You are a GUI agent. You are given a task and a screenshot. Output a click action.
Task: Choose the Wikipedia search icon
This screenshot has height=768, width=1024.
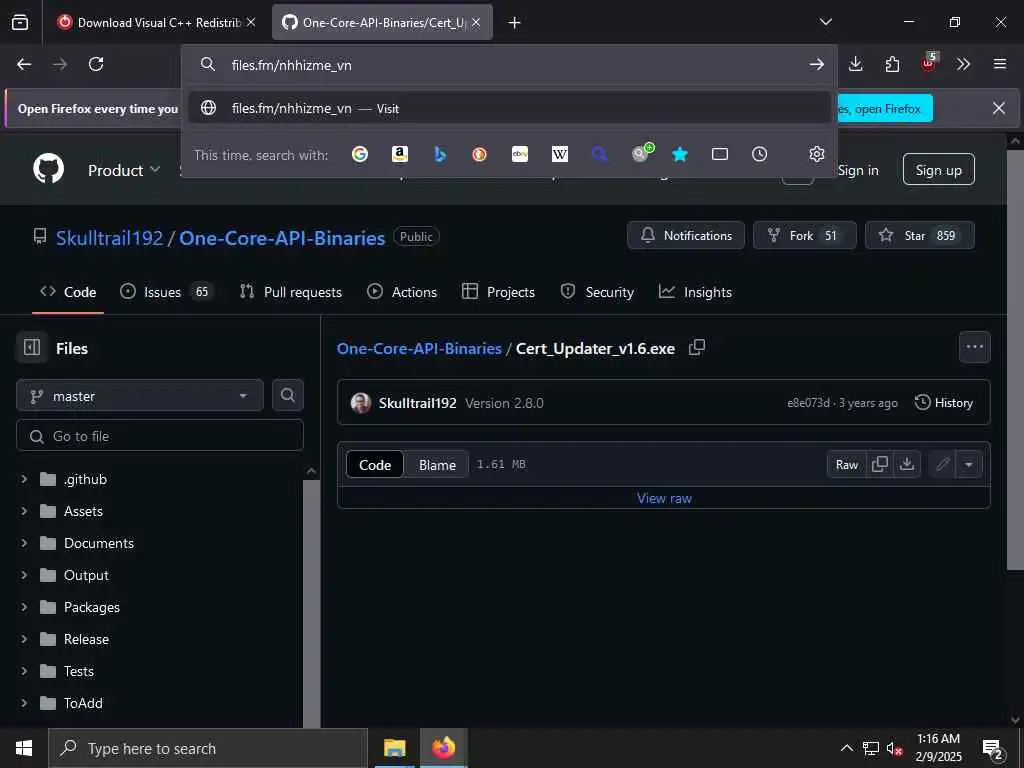coord(560,154)
